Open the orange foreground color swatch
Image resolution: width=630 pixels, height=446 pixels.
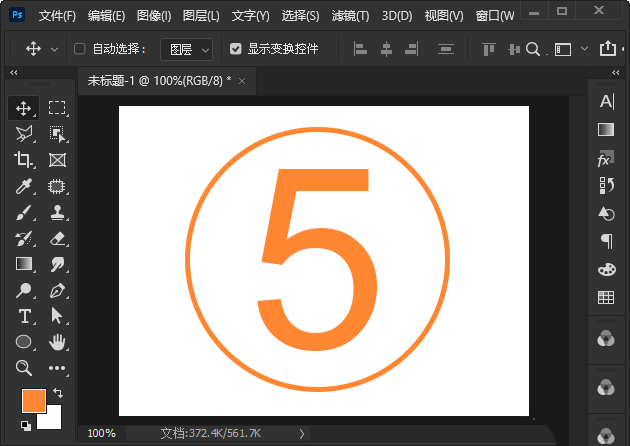33,401
